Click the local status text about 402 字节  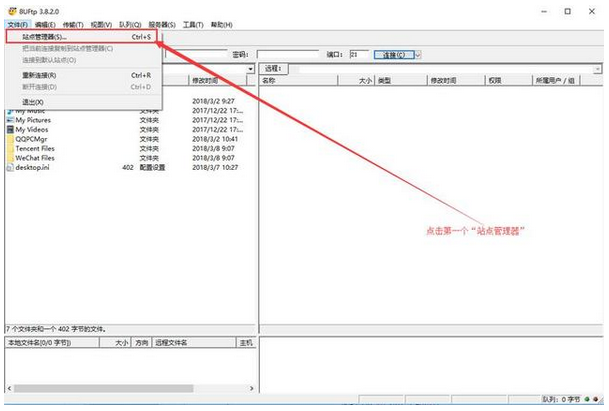pyautogui.click(x=56, y=329)
